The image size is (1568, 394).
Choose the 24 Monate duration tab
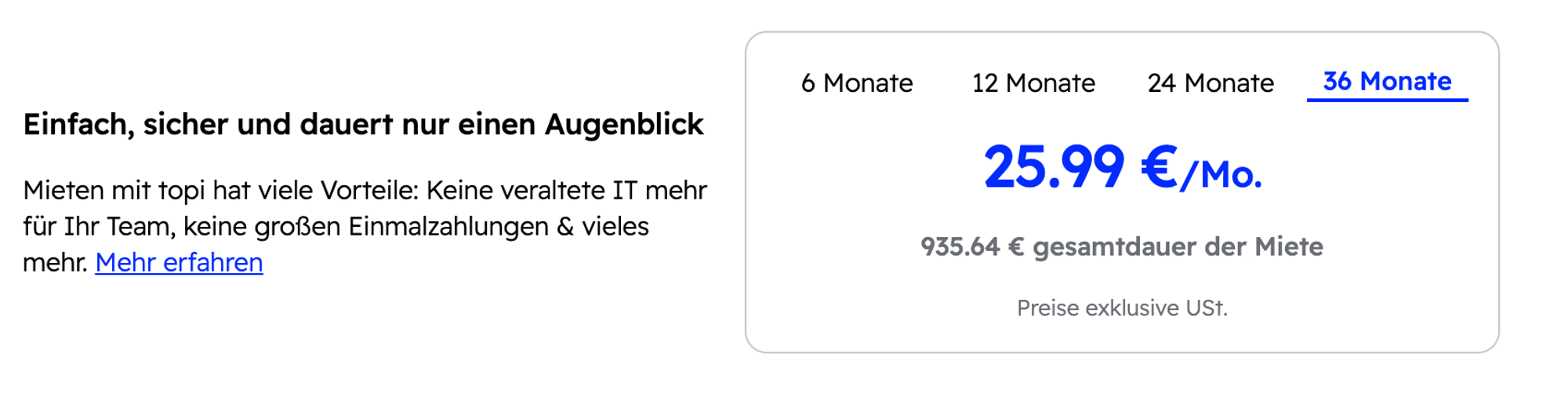1210,83
